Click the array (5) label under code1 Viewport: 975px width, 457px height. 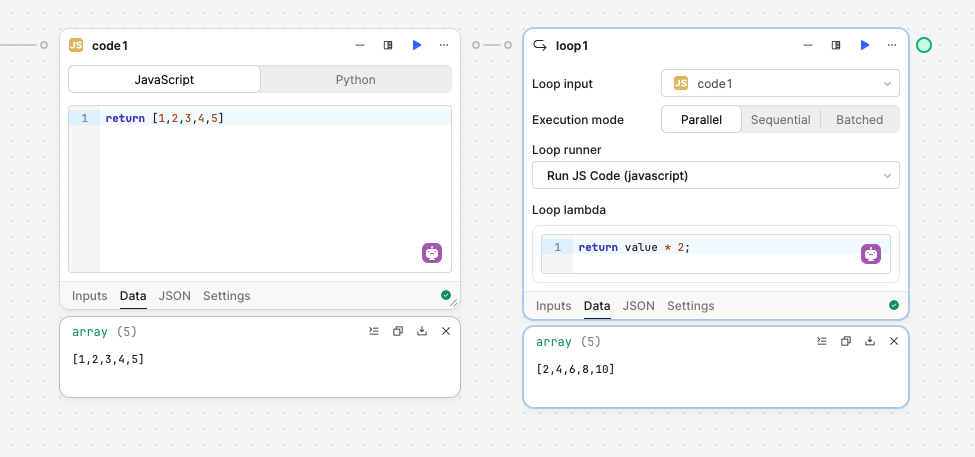[x=104, y=332]
